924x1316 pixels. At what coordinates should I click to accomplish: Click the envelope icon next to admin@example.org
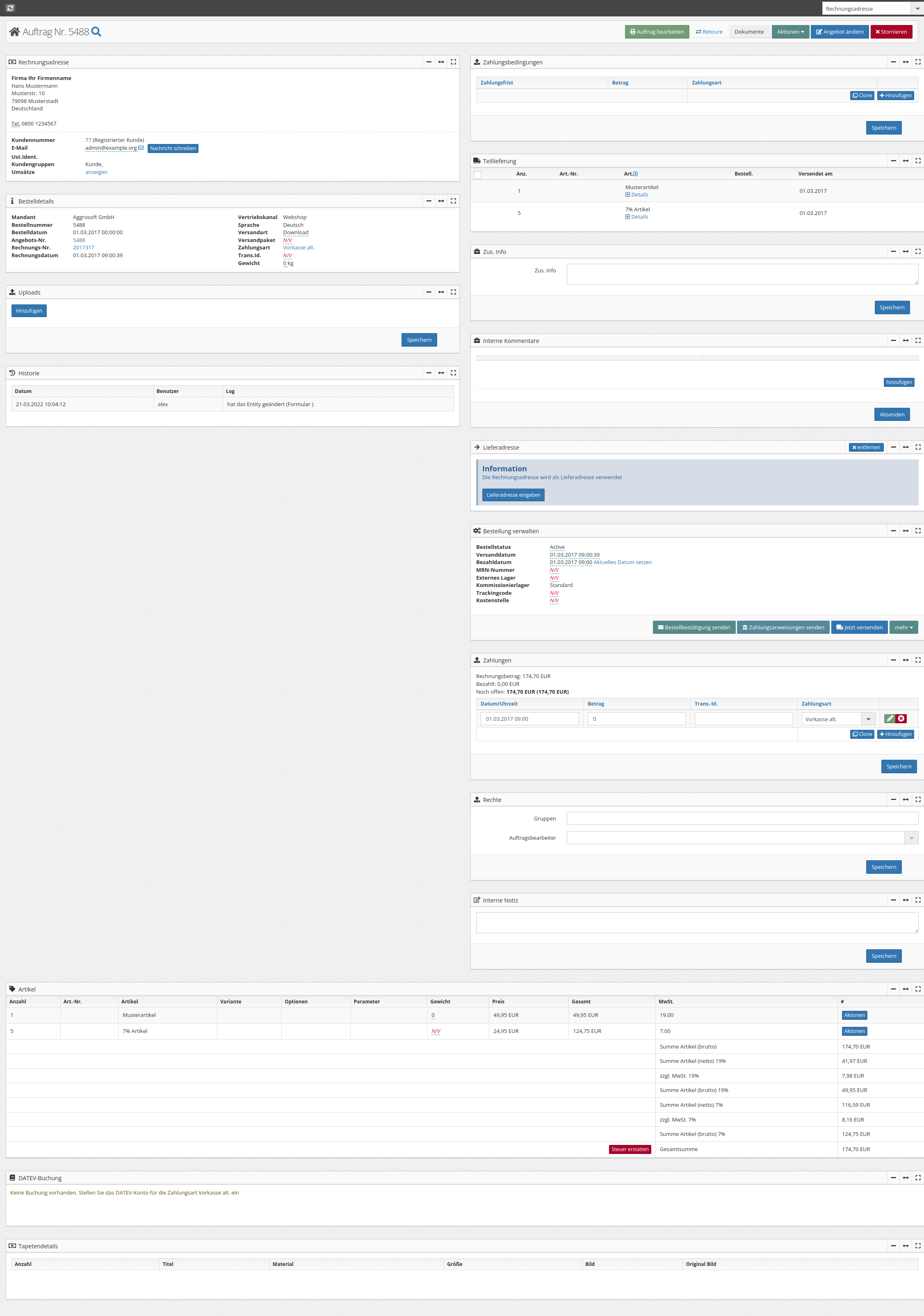141,148
